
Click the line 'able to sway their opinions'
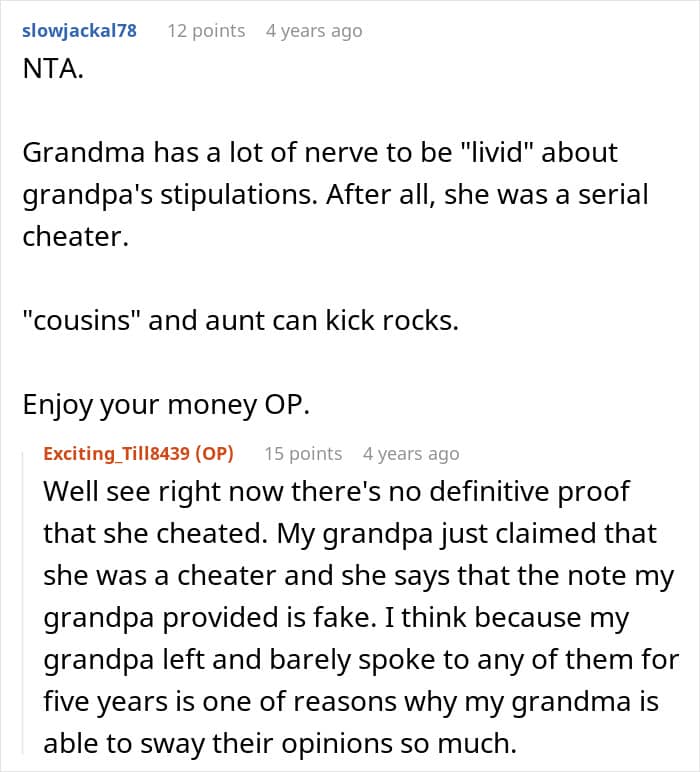tap(280, 744)
